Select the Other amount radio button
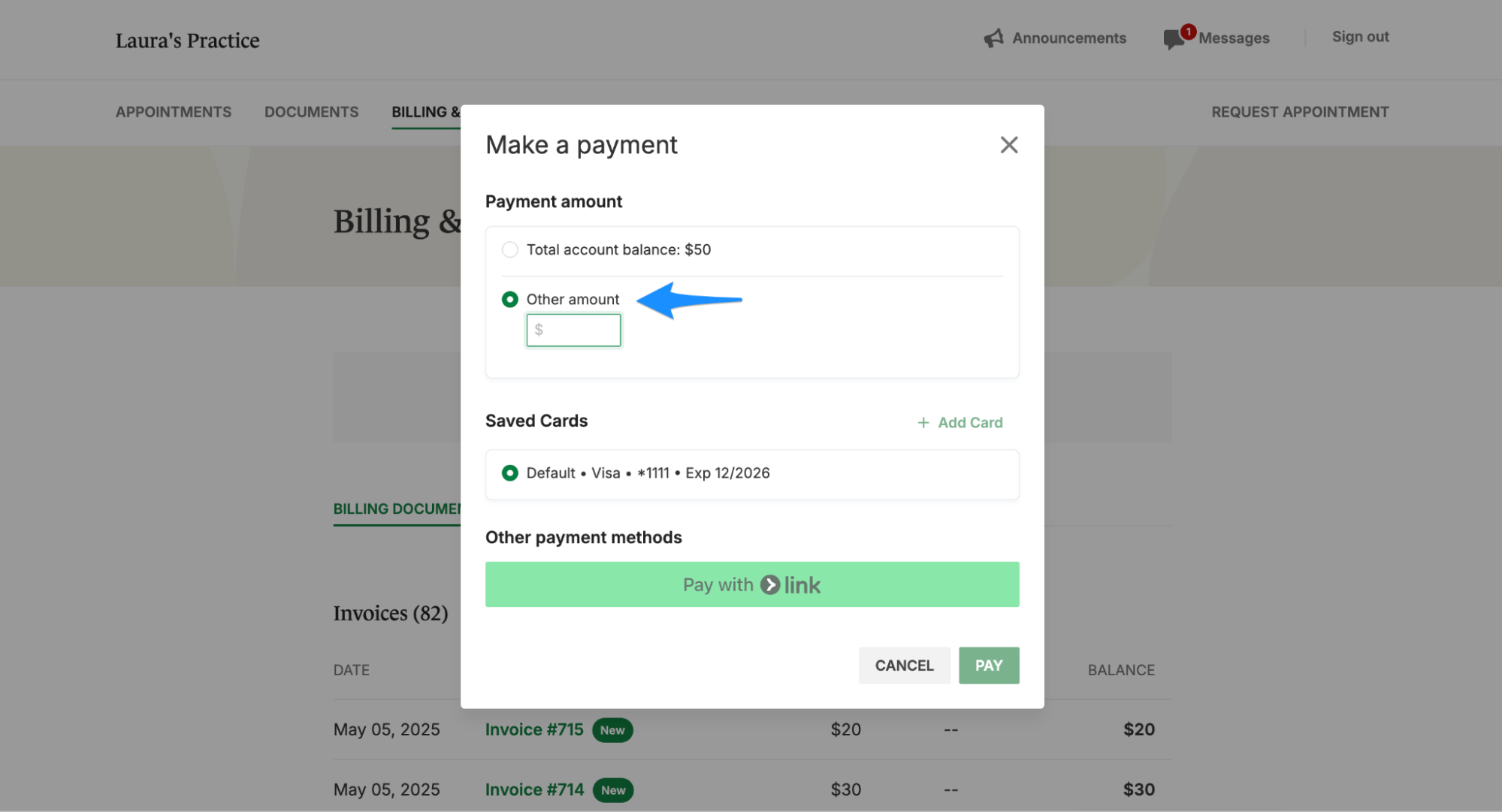The width and height of the screenshot is (1502, 812). (x=509, y=299)
